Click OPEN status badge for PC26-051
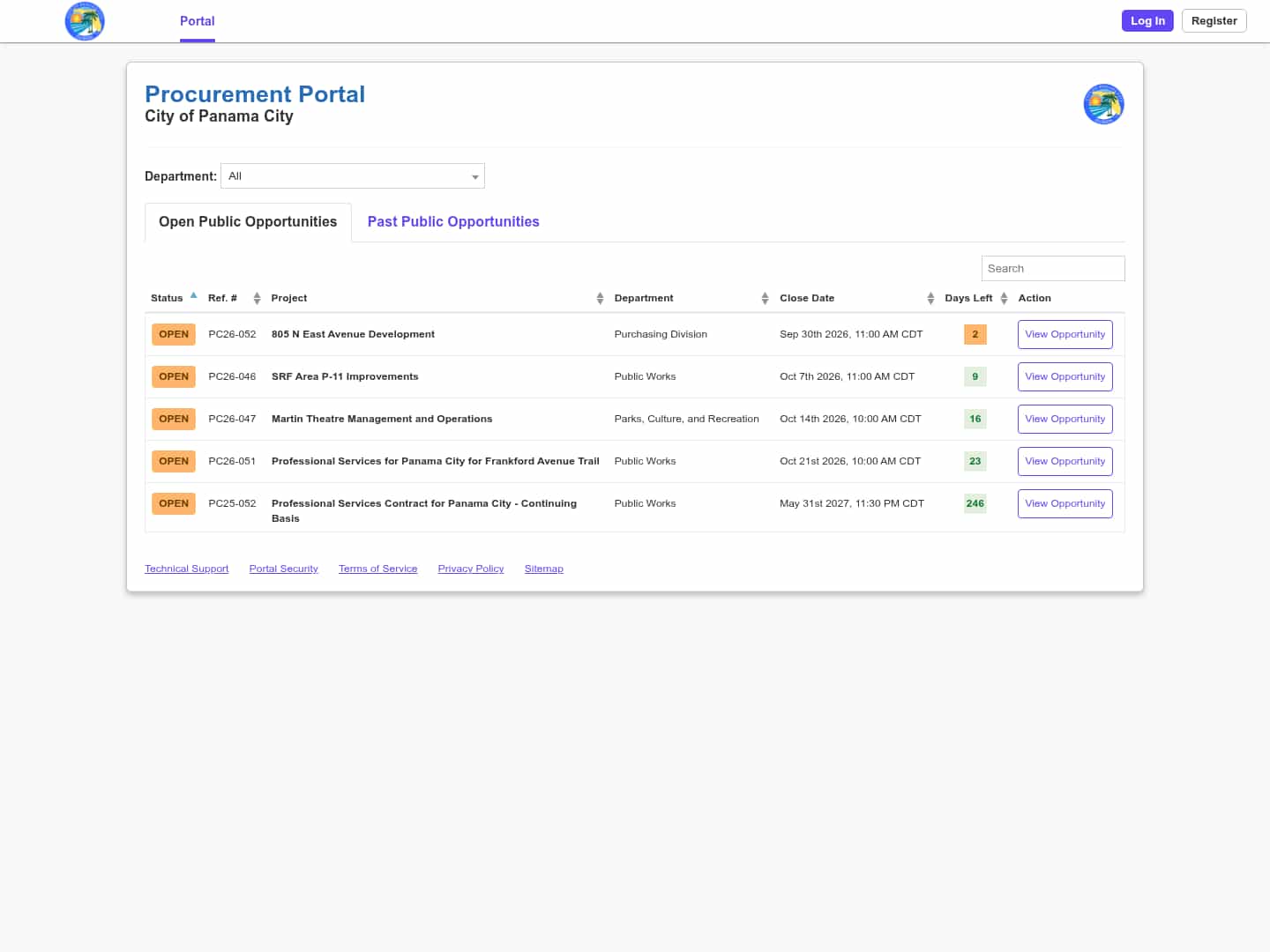The height and width of the screenshot is (952, 1270). pos(174,462)
